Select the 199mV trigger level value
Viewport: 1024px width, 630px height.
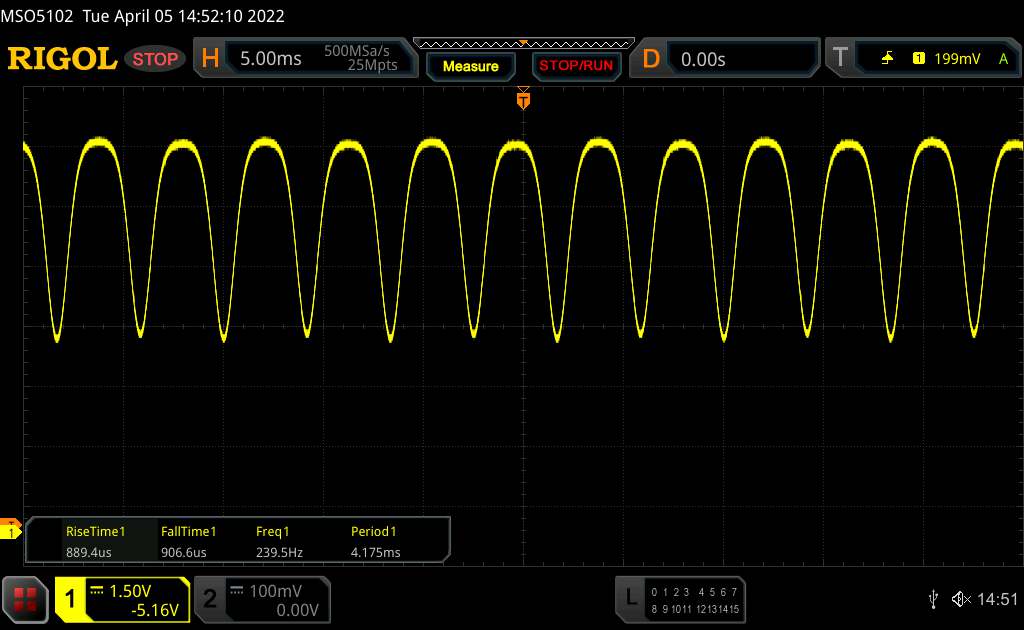tap(957, 59)
